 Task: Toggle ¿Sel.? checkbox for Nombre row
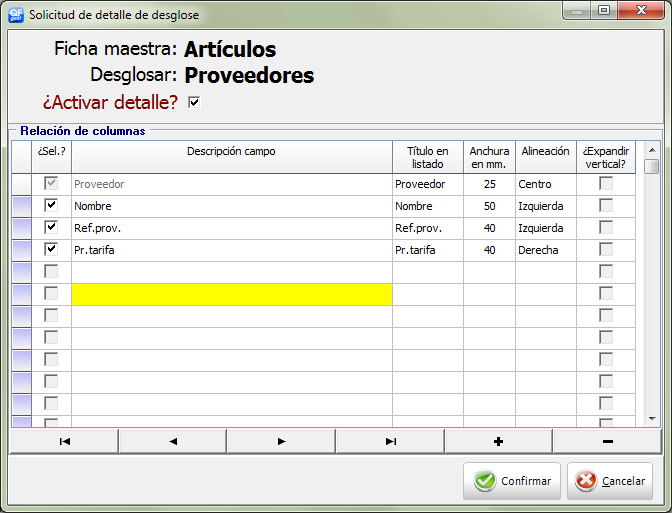click(x=51, y=205)
